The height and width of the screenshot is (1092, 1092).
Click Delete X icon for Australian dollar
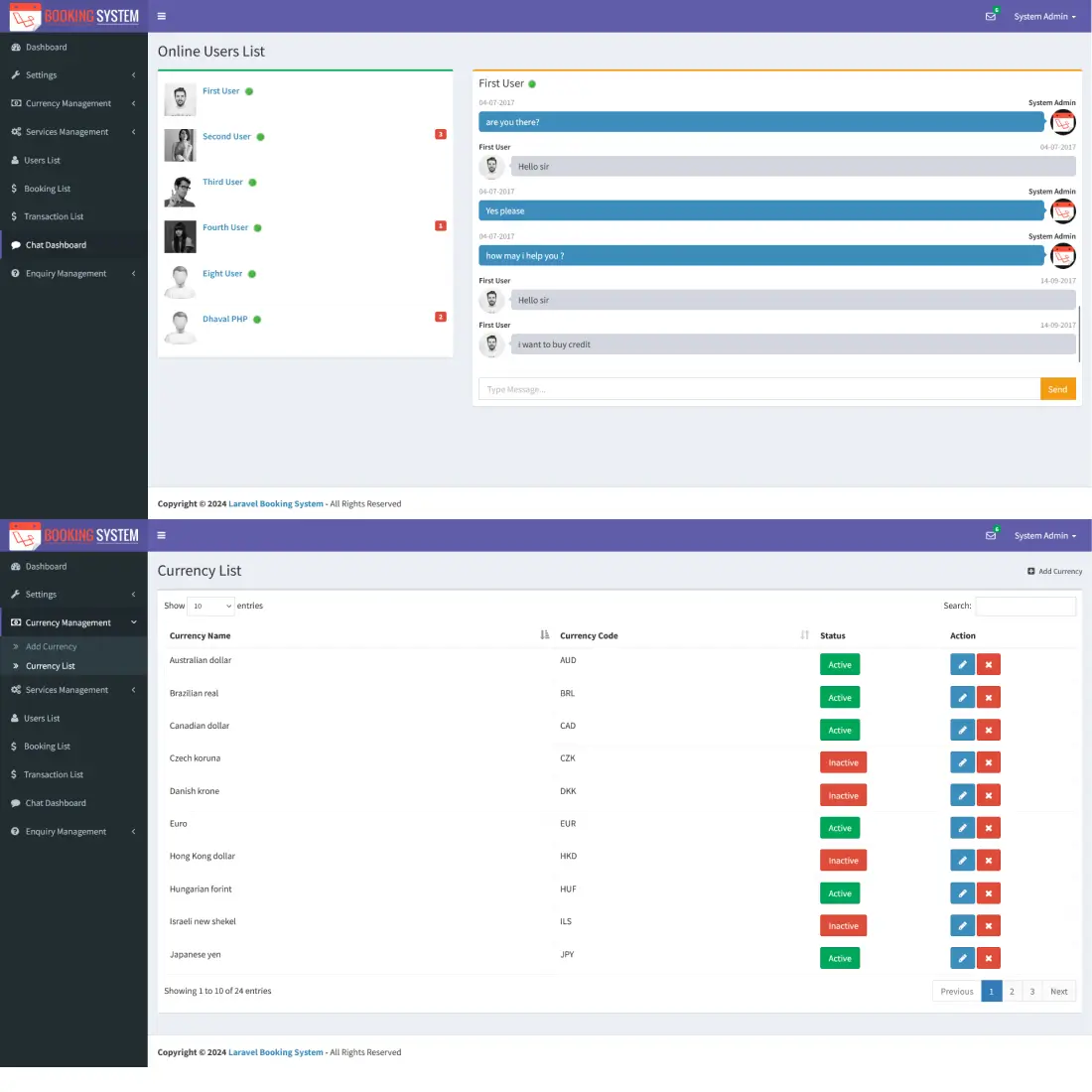988,664
